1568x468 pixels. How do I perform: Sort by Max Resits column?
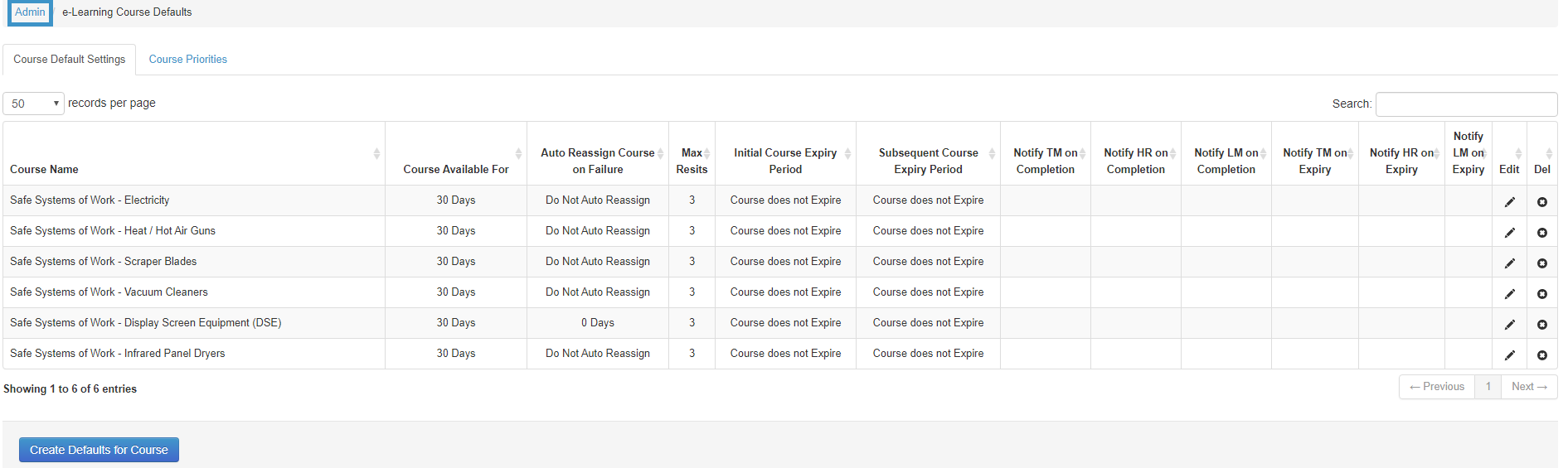[692, 153]
